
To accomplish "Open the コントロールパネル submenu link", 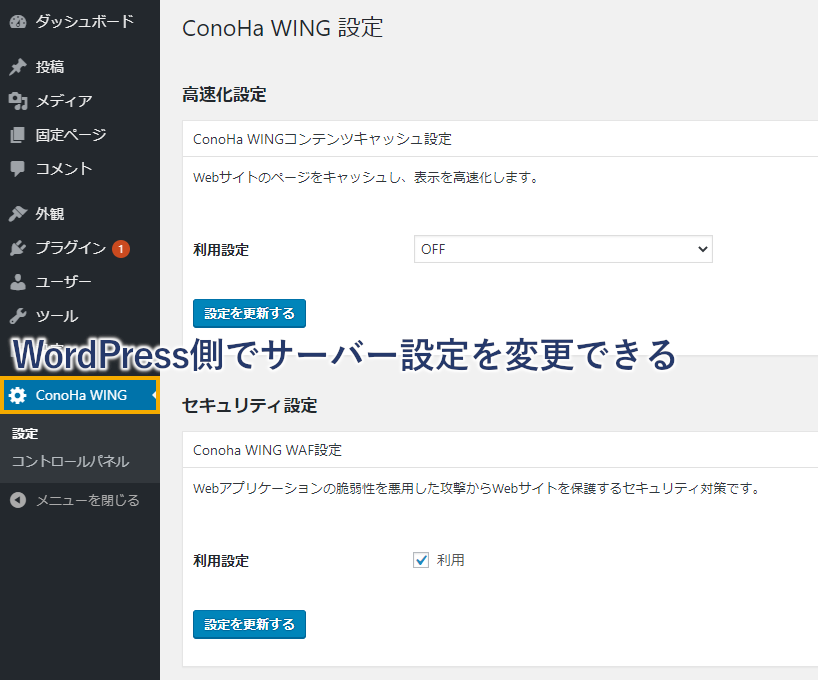I will point(70,461).
